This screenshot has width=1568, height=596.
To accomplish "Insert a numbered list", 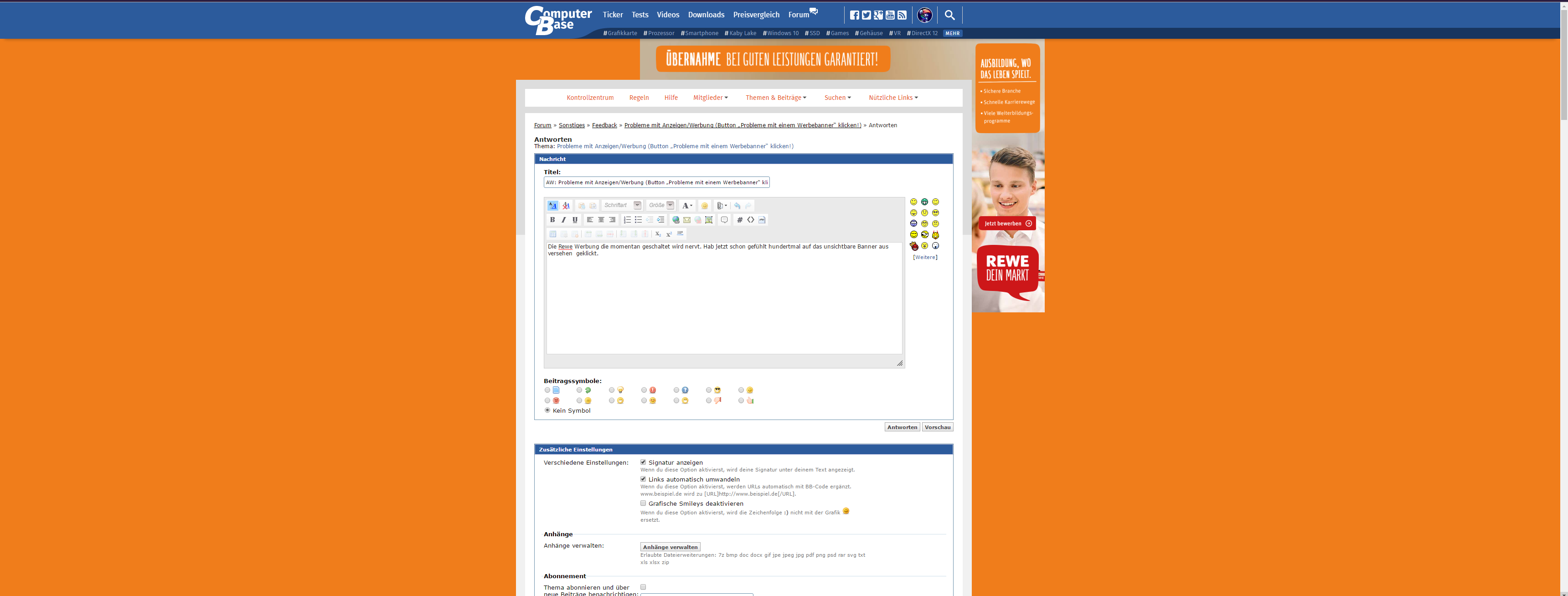I will pos(627,220).
